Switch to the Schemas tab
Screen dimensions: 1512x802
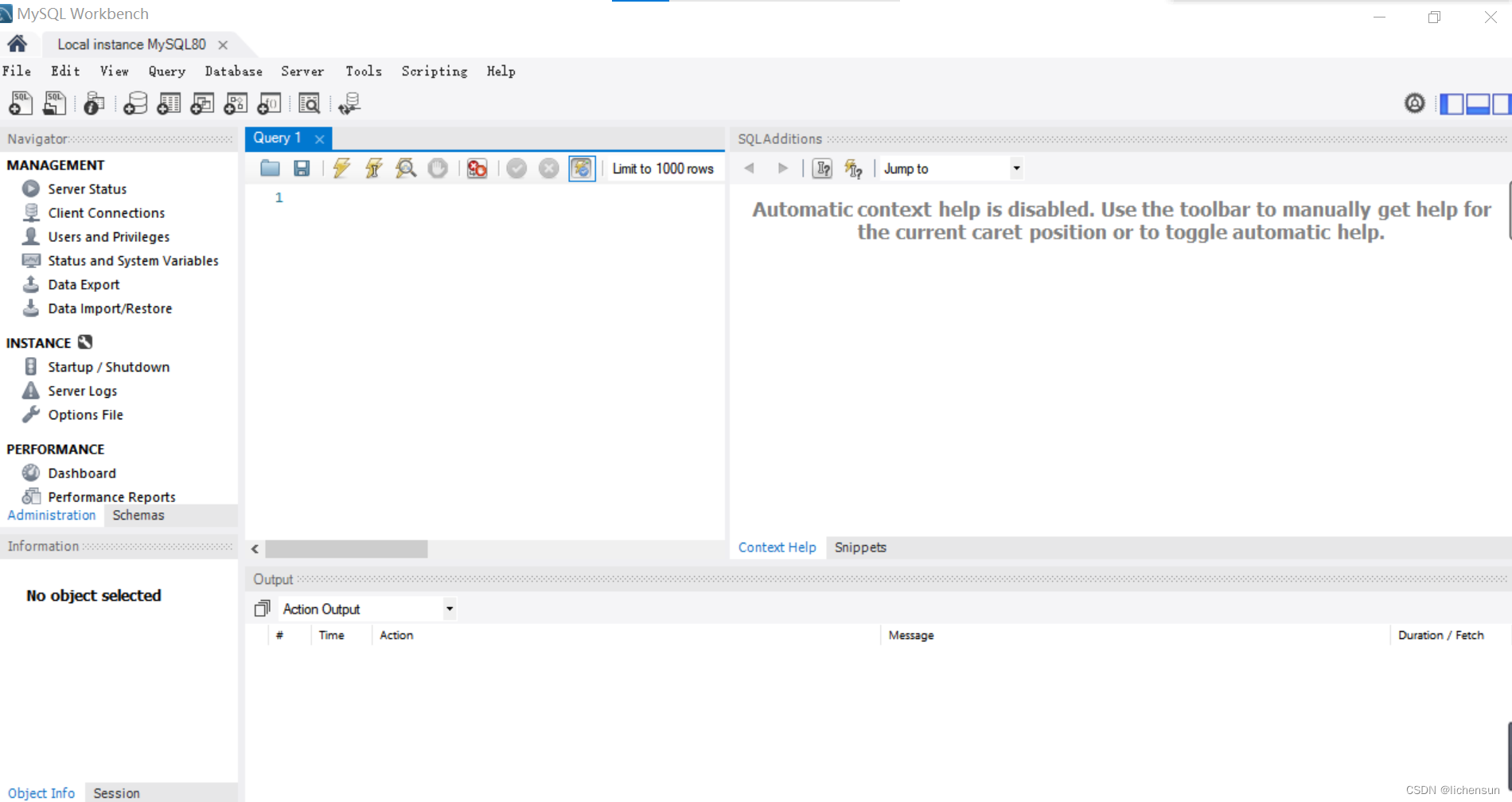(138, 515)
